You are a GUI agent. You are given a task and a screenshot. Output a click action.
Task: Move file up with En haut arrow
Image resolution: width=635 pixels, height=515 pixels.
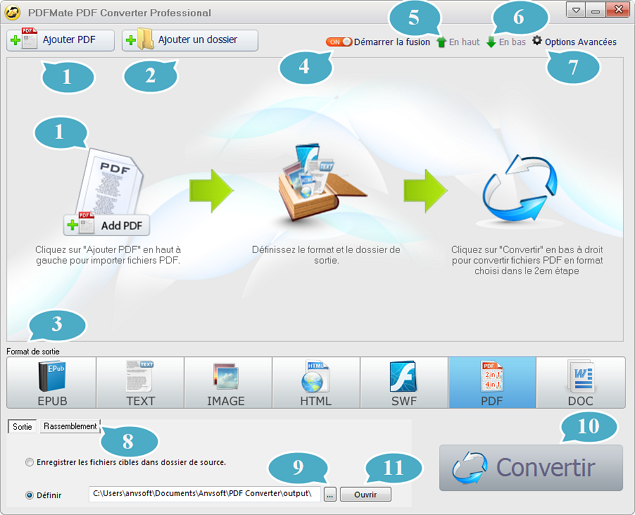tap(458, 42)
